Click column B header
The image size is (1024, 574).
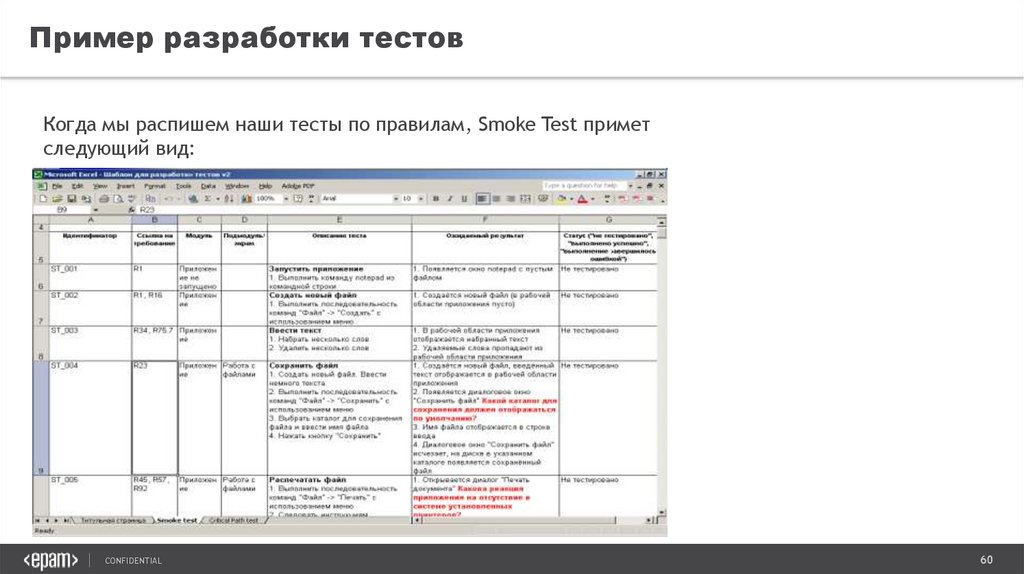[x=155, y=221]
